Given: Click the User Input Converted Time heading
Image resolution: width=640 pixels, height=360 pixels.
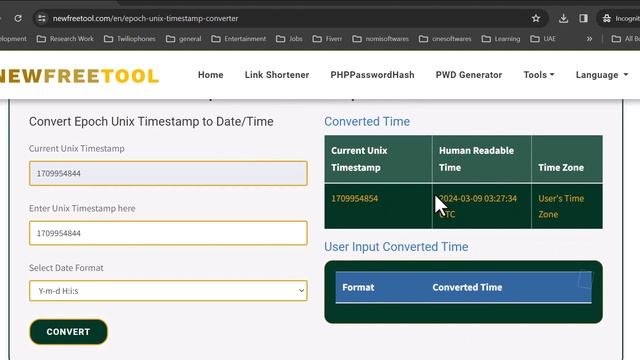Looking at the screenshot, I should coord(396,247).
